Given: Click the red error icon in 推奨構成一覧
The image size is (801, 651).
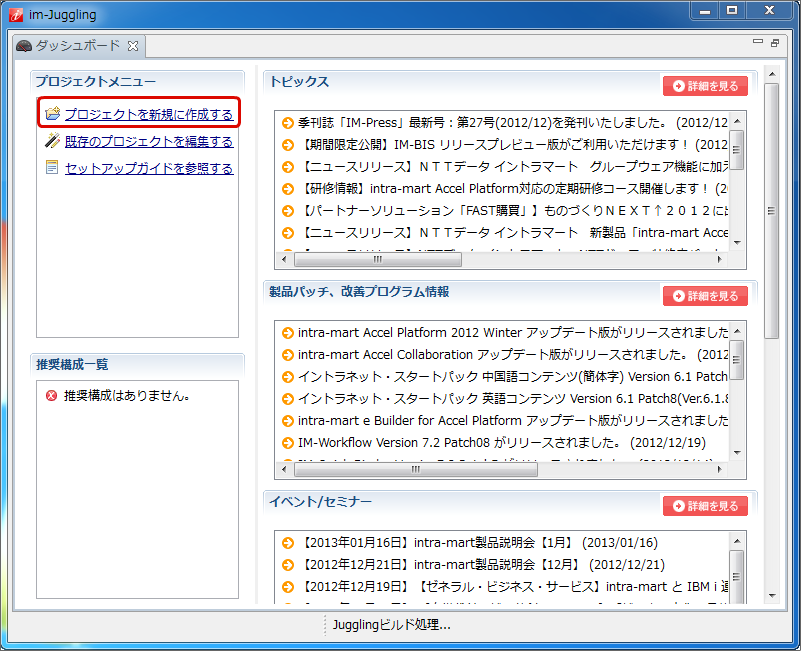Looking at the screenshot, I should pyautogui.click(x=52, y=396).
